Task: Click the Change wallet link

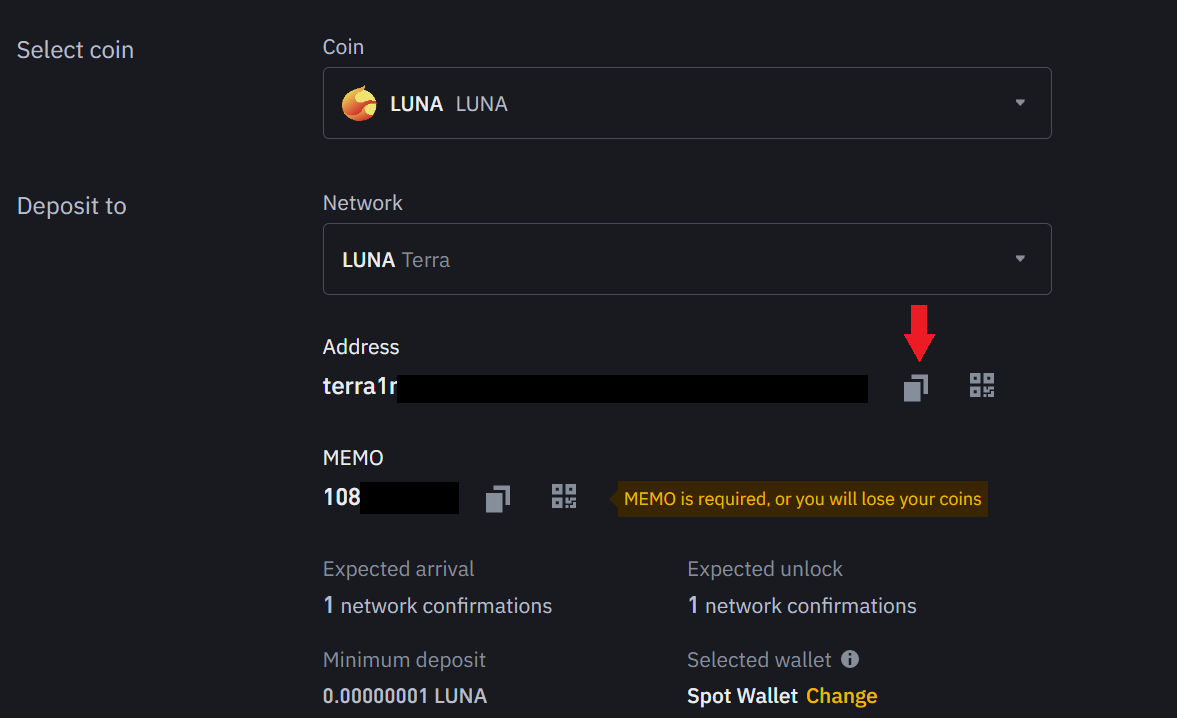Action: pyautogui.click(x=841, y=696)
